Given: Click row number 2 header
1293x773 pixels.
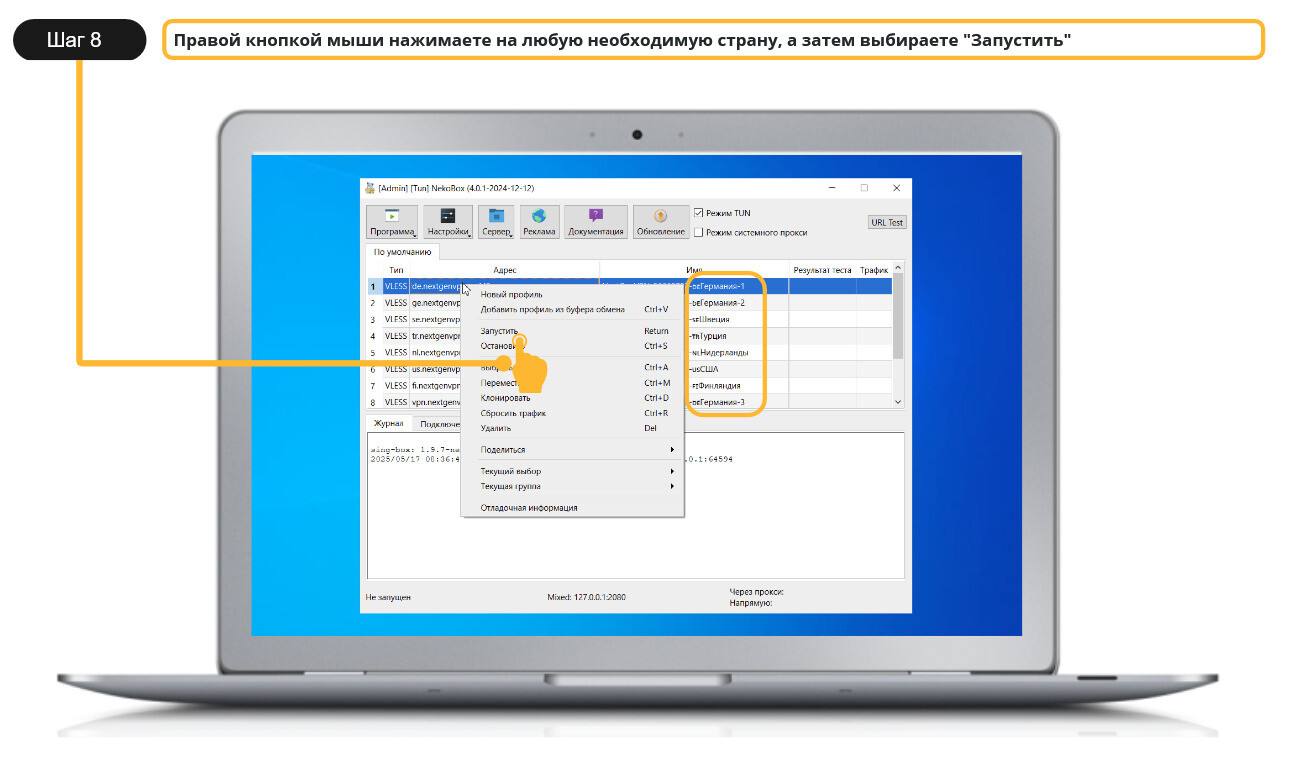Looking at the screenshot, I should (373, 302).
